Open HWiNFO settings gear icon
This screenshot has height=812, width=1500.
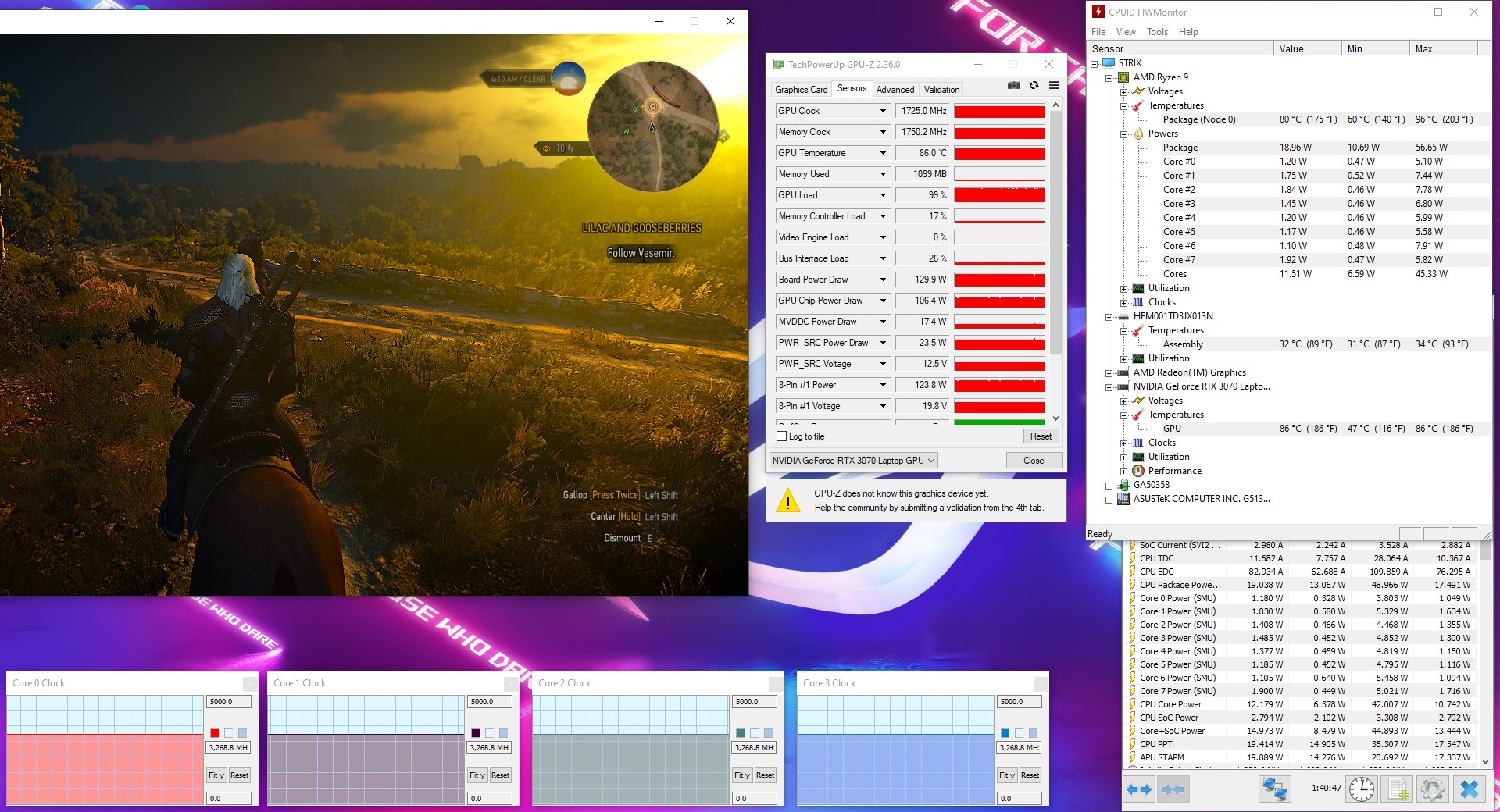coord(1433,789)
